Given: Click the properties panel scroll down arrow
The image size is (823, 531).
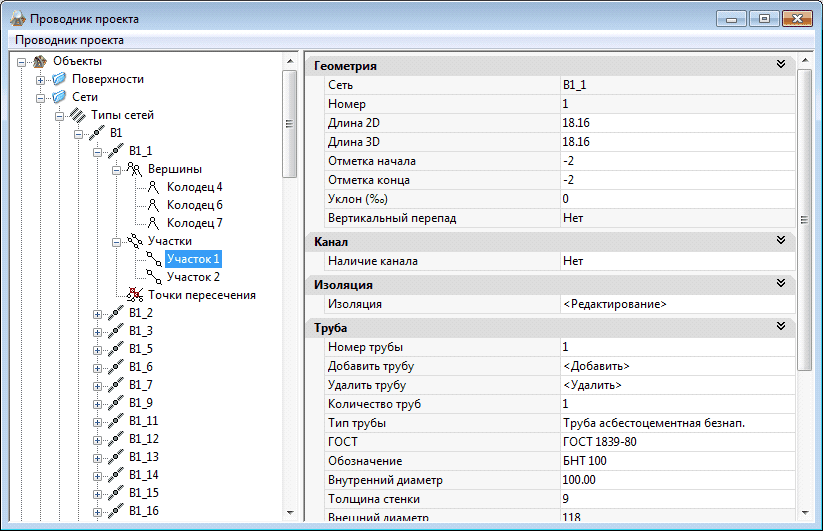Looking at the screenshot, I should point(805,513).
